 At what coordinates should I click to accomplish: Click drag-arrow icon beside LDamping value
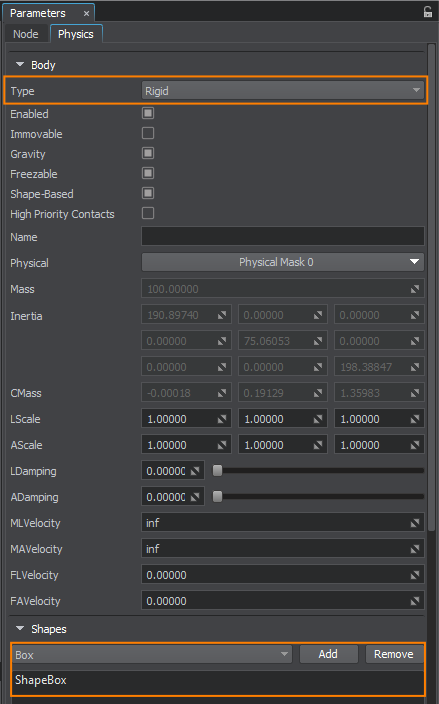(195, 471)
